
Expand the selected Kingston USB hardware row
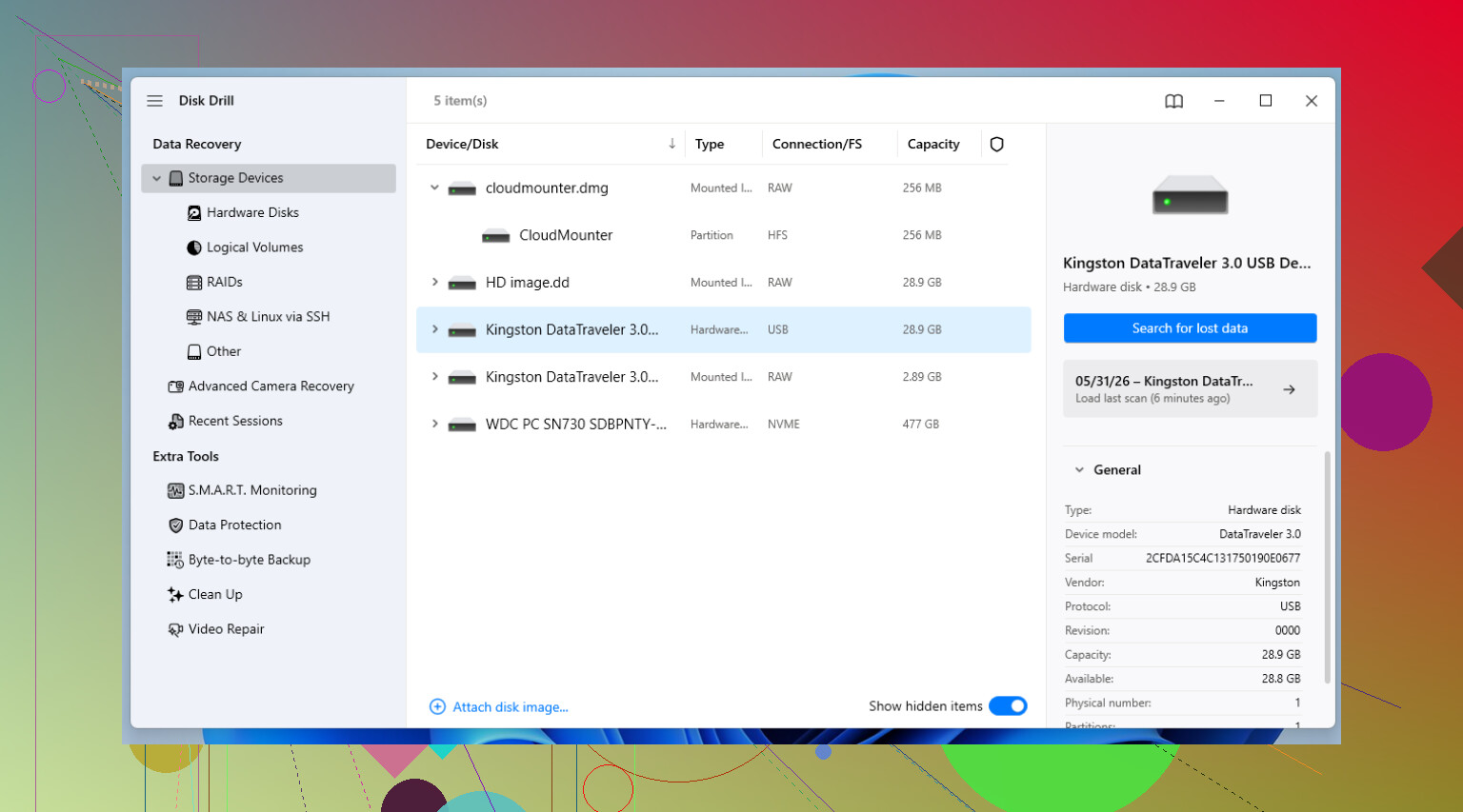[x=434, y=329]
